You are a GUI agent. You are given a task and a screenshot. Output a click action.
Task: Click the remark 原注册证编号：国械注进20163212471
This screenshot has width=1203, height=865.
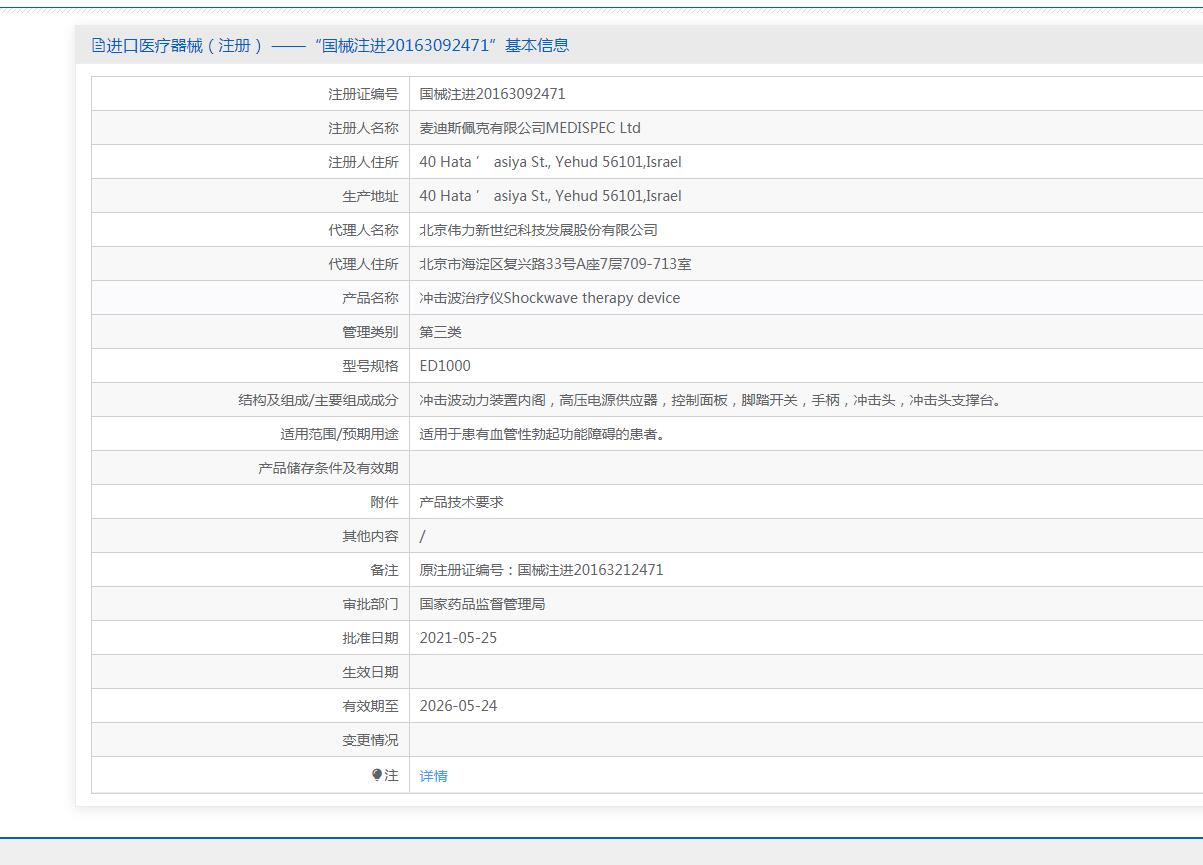pyautogui.click(x=542, y=570)
